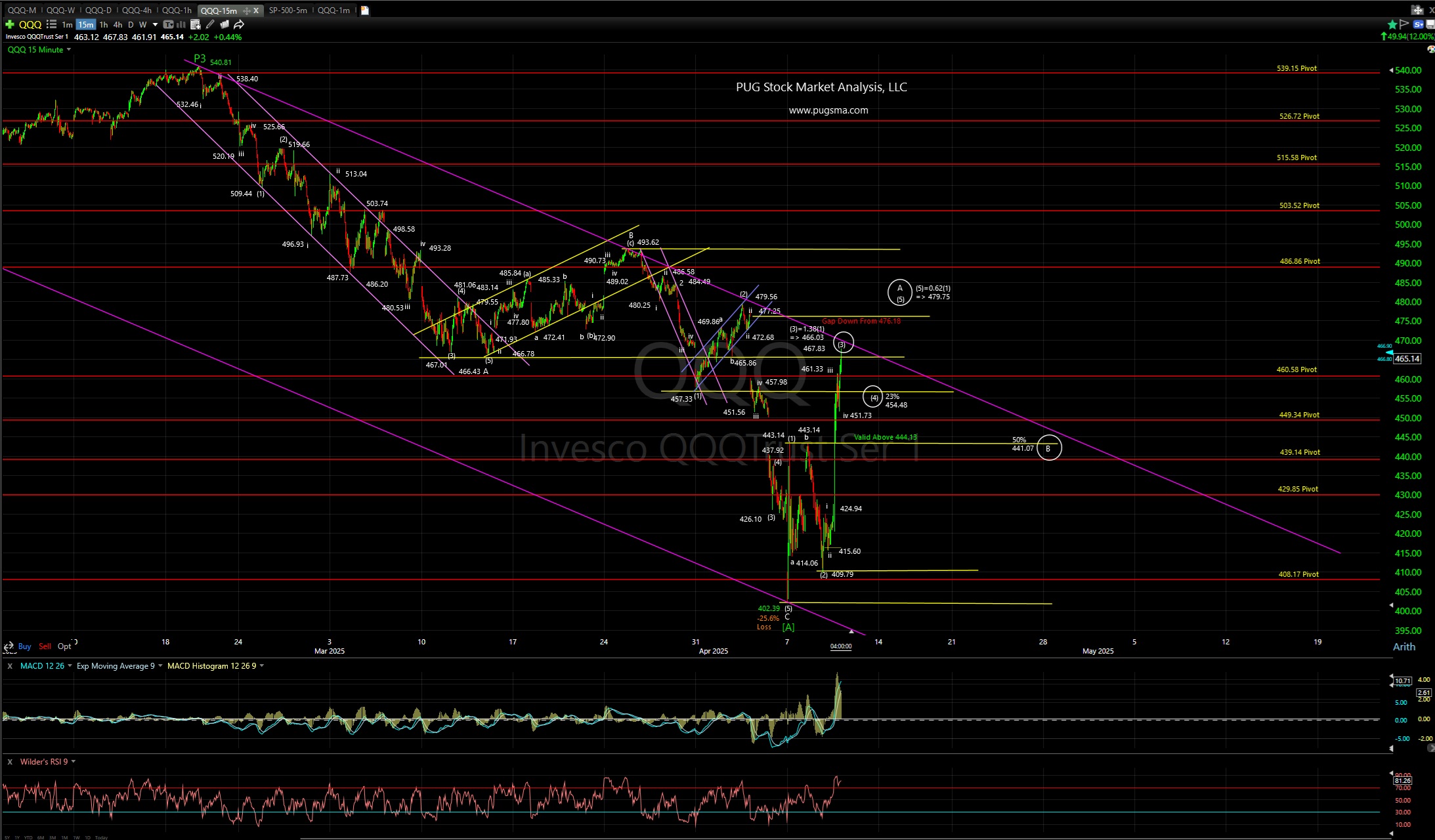1435x840 pixels.
Task: Switch to the SP-500-5m tab
Action: (288, 10)
